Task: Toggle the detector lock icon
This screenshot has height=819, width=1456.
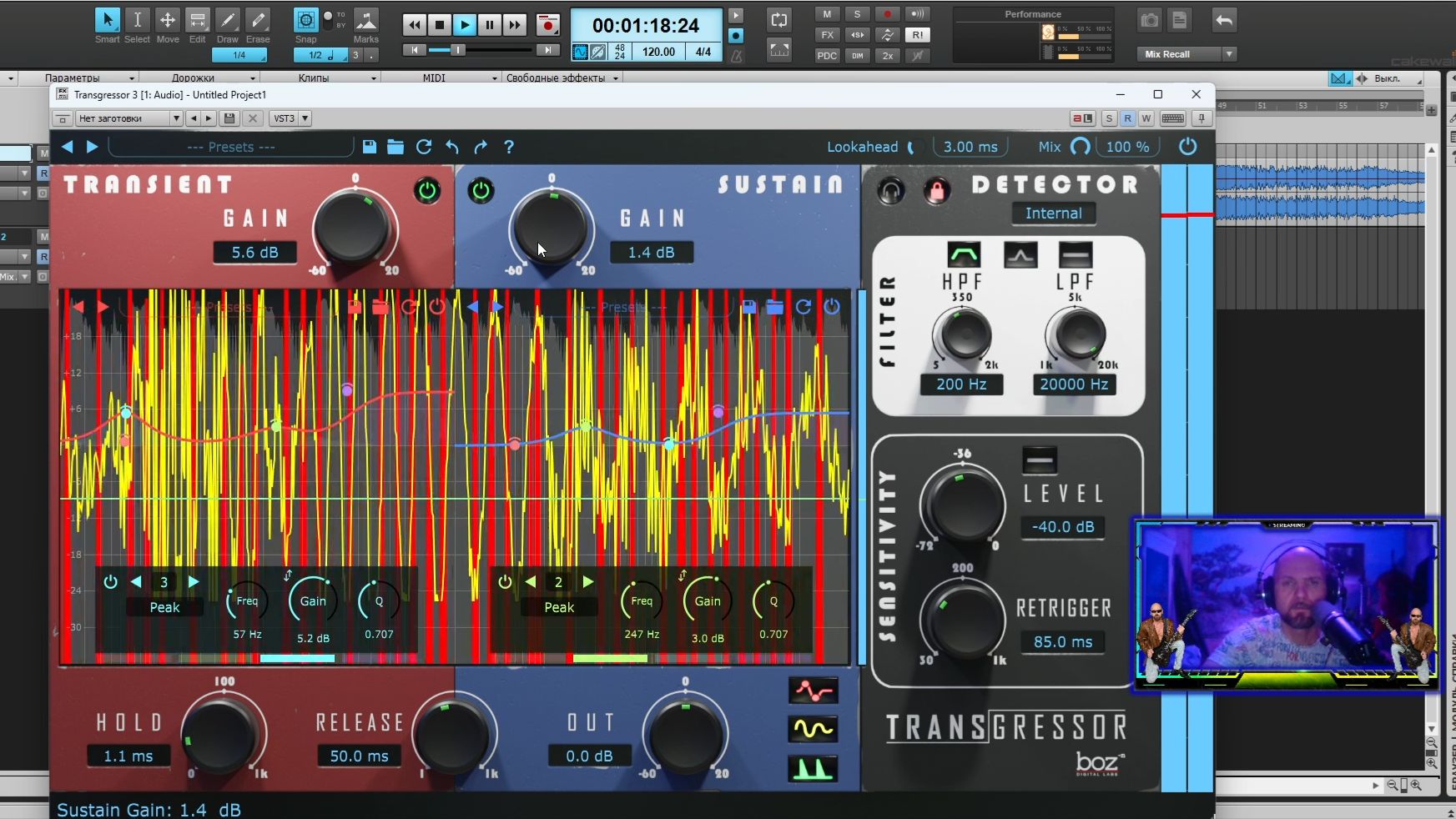Action: pyautogui.click(x=936, y=191)
